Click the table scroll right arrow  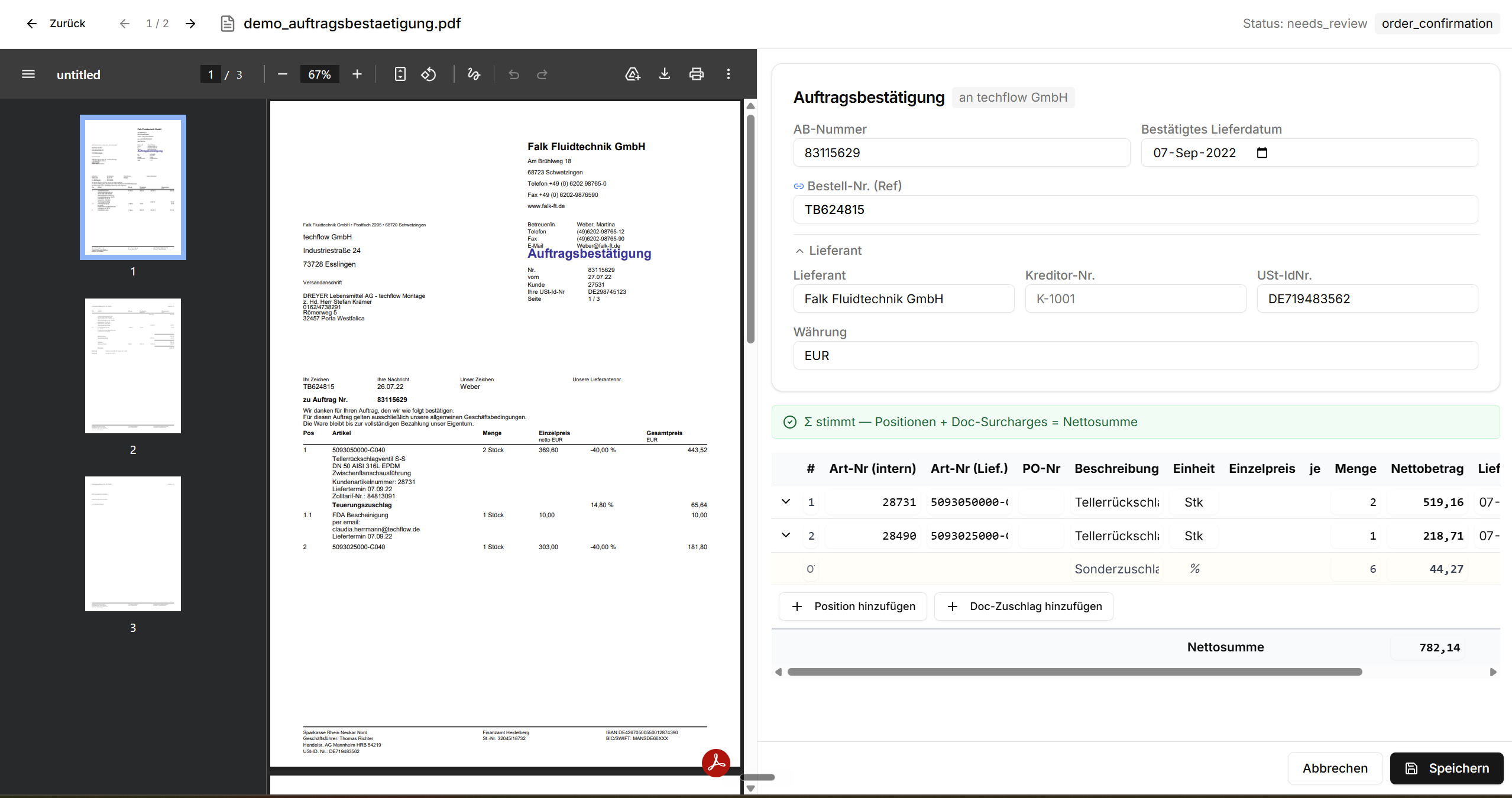(1493, 672)
